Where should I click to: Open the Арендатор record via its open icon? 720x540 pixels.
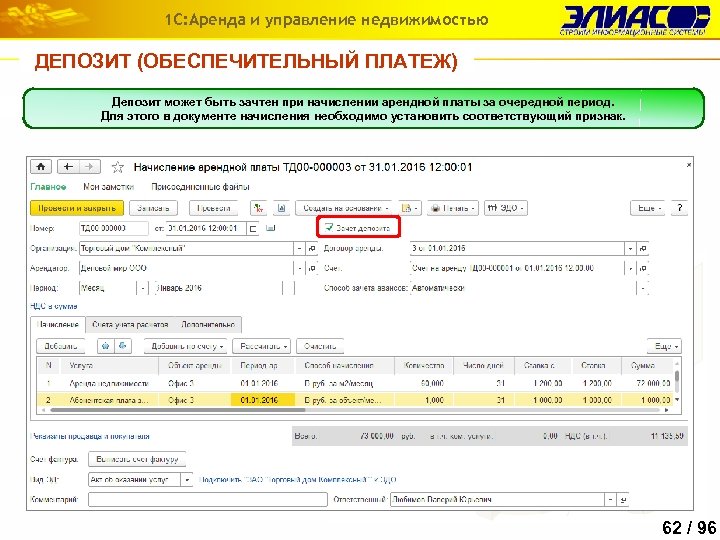pos(312,268)
